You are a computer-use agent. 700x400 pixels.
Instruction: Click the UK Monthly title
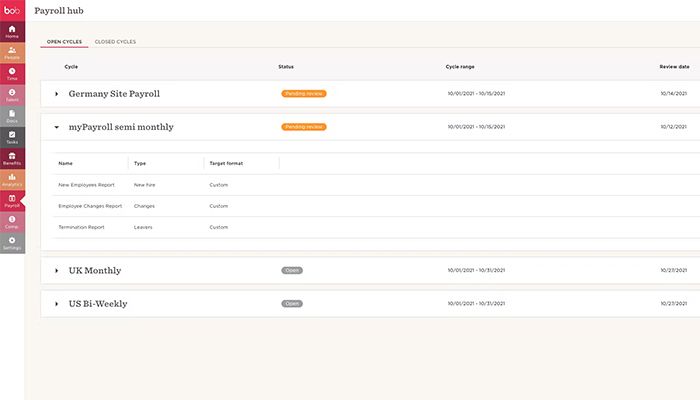tap(95, 271)
